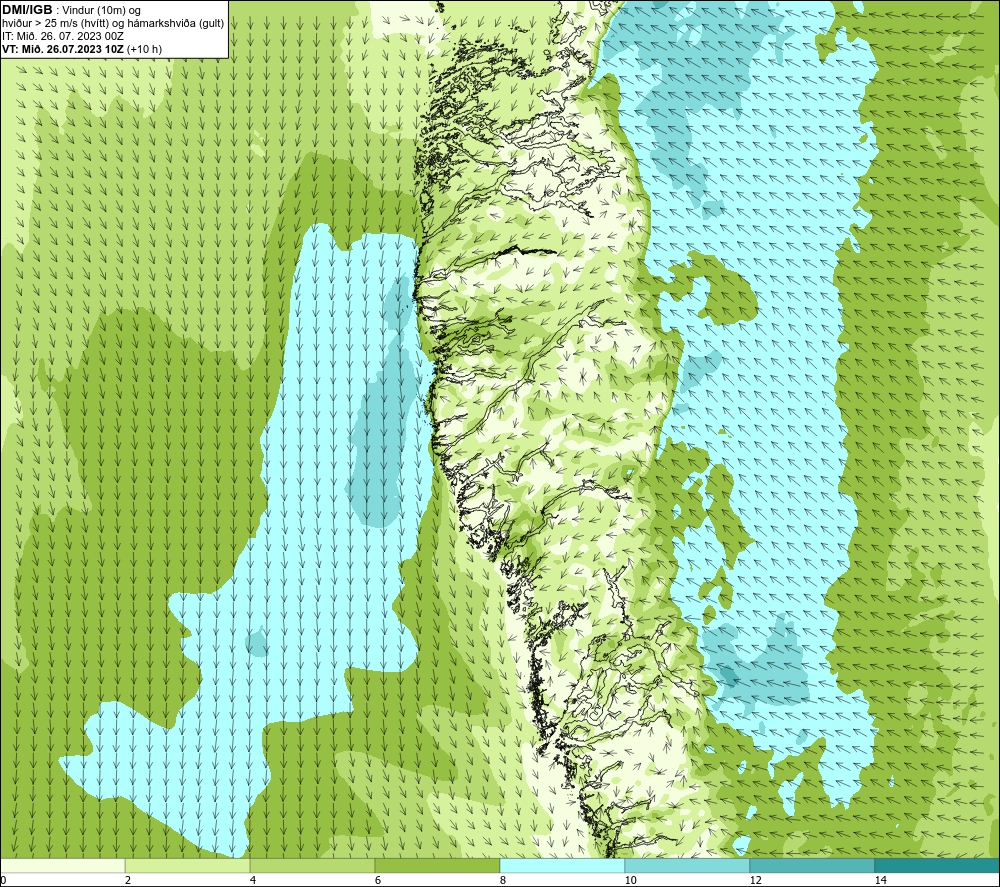This screenshot has width=1000, height=887.
Task: Click the '8' scale label
Action: [x=503, y=881]
